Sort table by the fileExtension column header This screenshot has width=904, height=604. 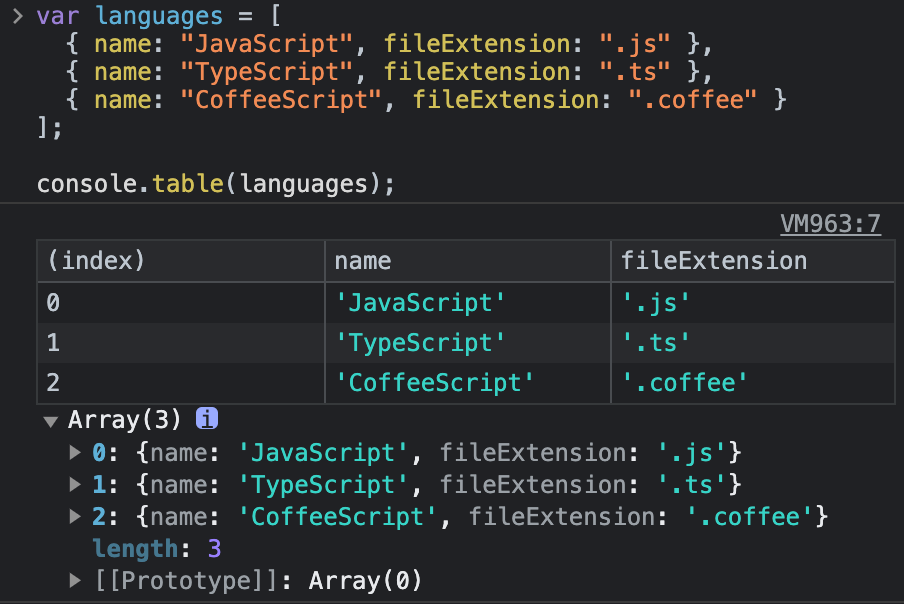(x=753, y=261)
